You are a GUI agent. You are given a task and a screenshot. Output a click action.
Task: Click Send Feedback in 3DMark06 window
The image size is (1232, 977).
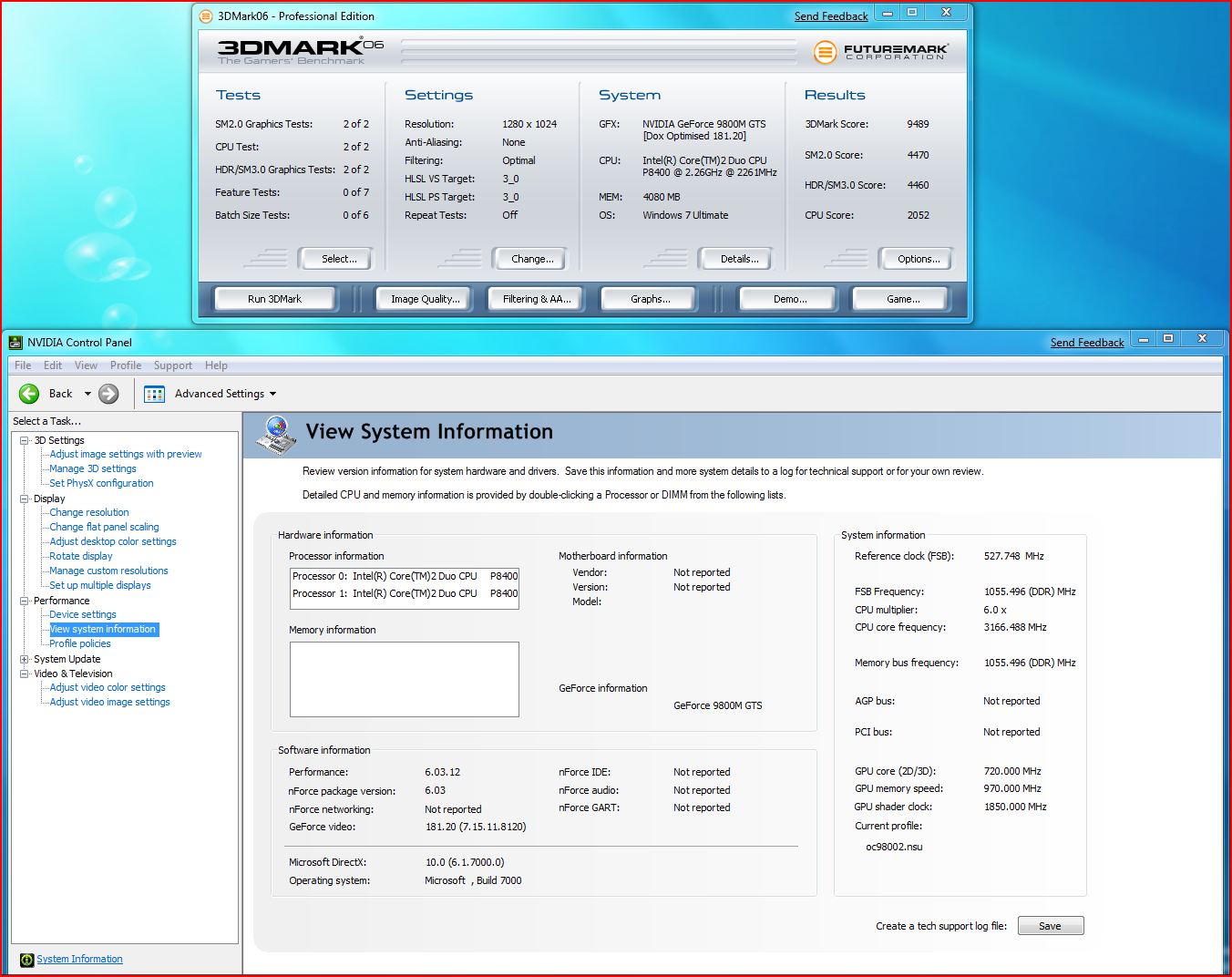click(x=831, y=16)
